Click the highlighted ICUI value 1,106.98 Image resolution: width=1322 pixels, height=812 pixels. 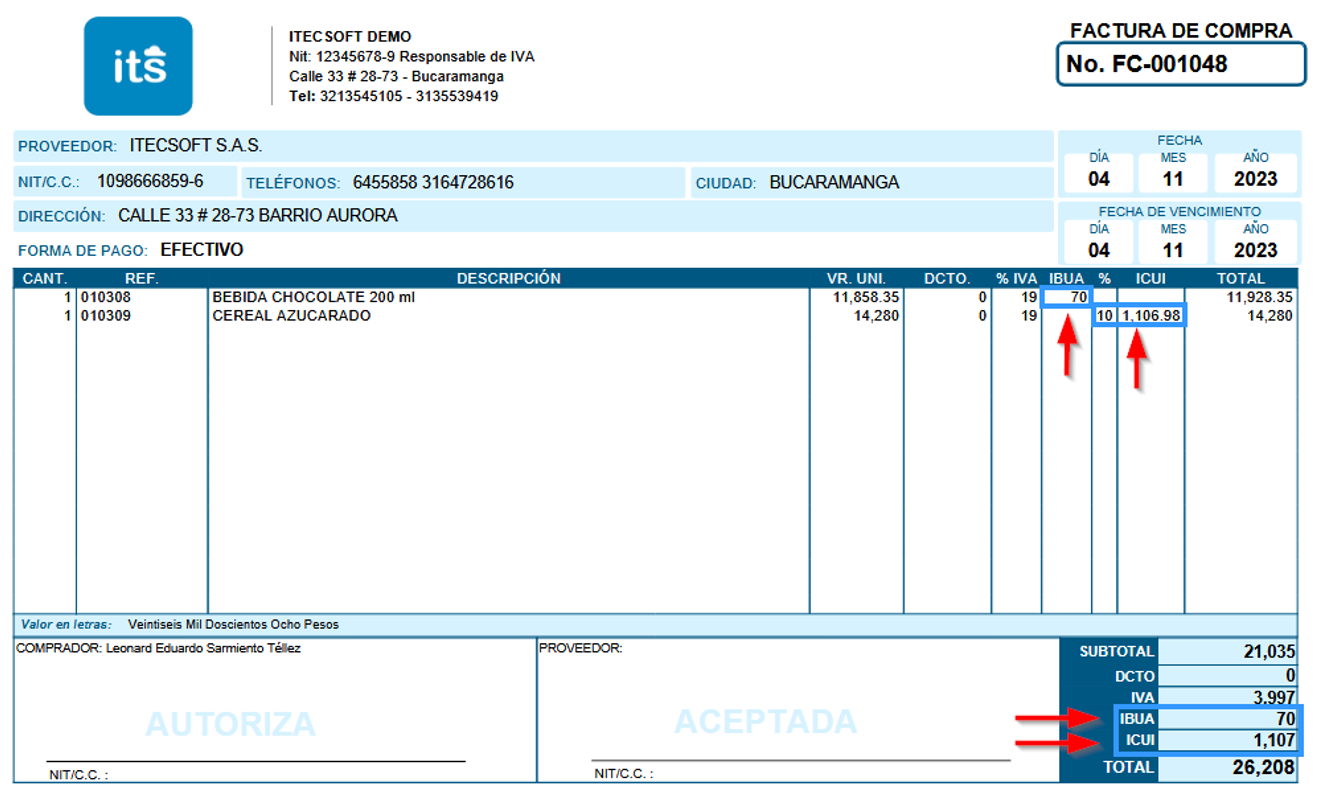(x=1152, y=315)
